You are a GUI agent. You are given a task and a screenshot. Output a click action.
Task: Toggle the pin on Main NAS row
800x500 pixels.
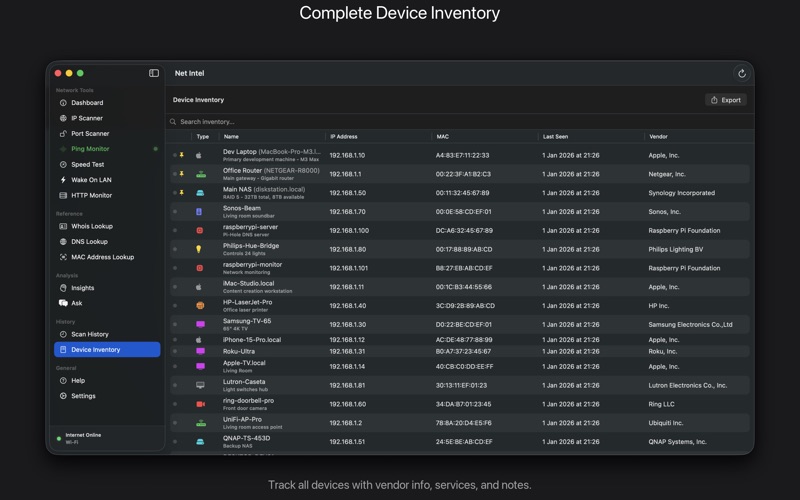[182, 192]
